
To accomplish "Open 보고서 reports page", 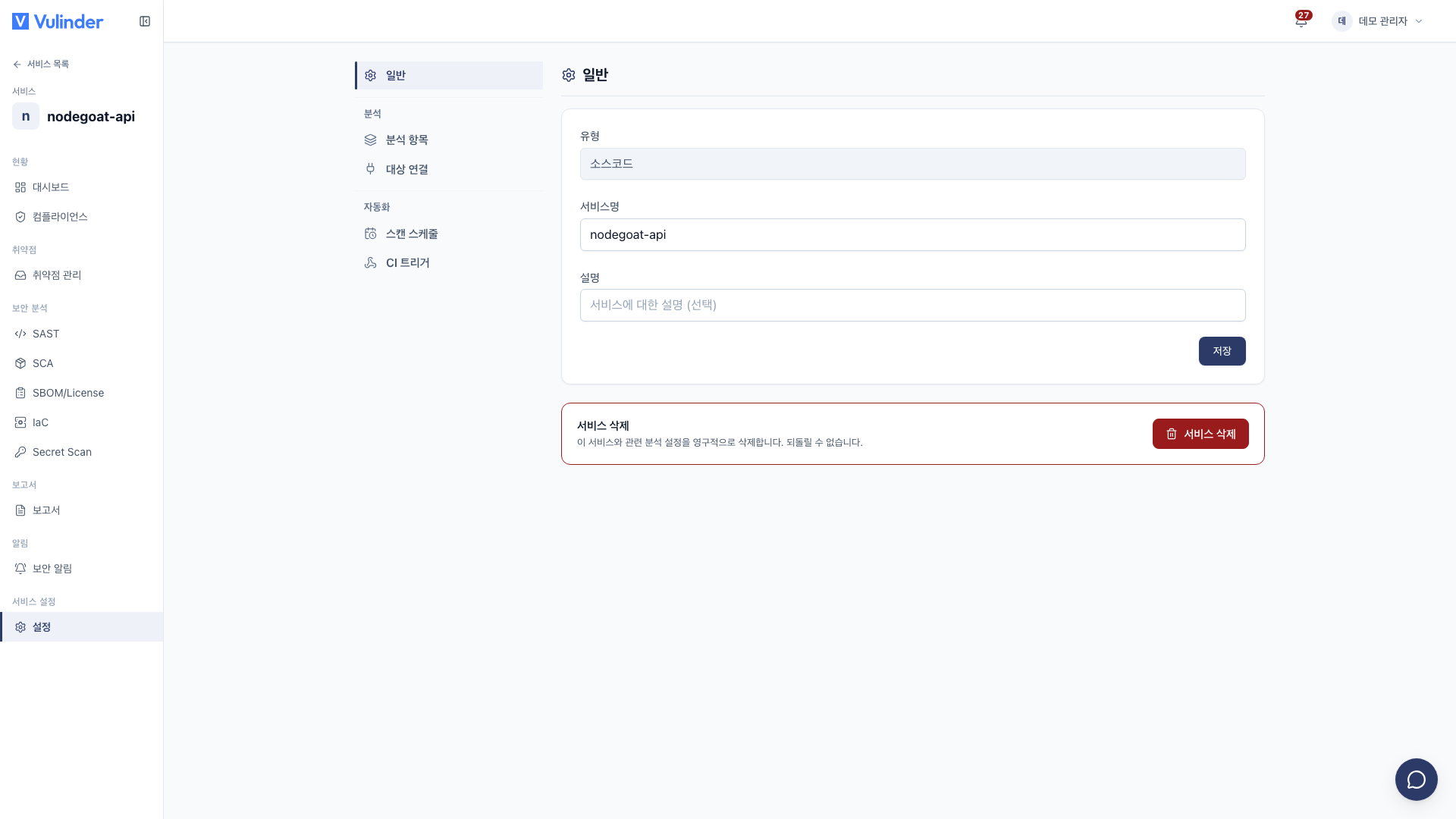I will coord(82,510).
